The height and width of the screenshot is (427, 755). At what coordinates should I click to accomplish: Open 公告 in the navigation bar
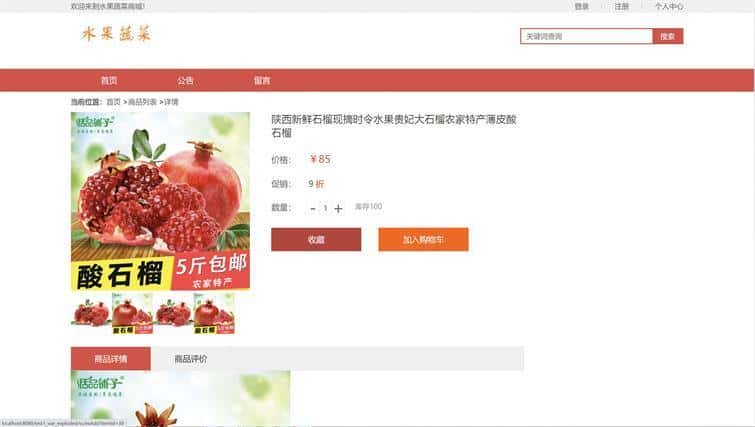185,80
